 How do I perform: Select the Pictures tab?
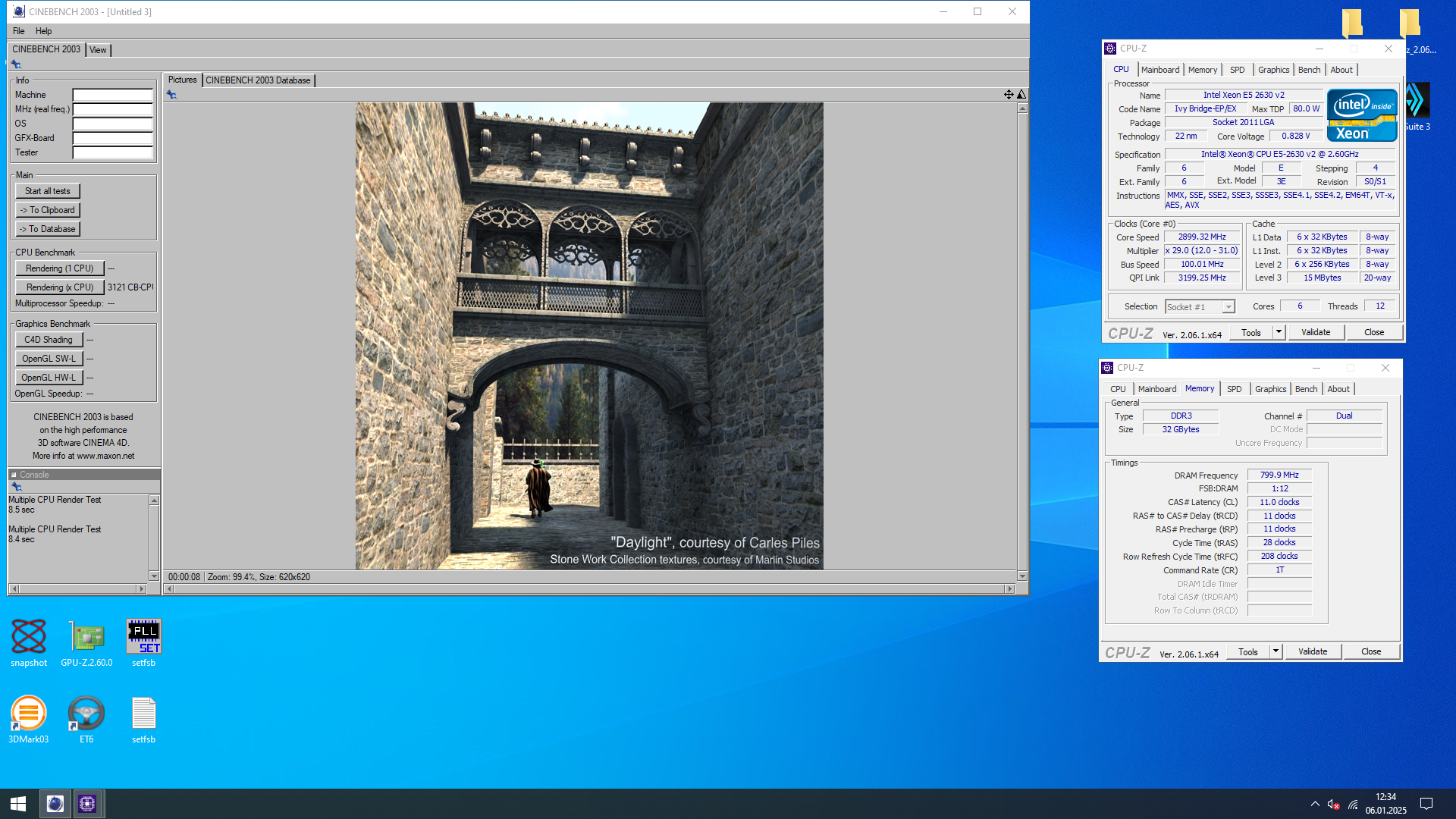[x=182, y=80]
